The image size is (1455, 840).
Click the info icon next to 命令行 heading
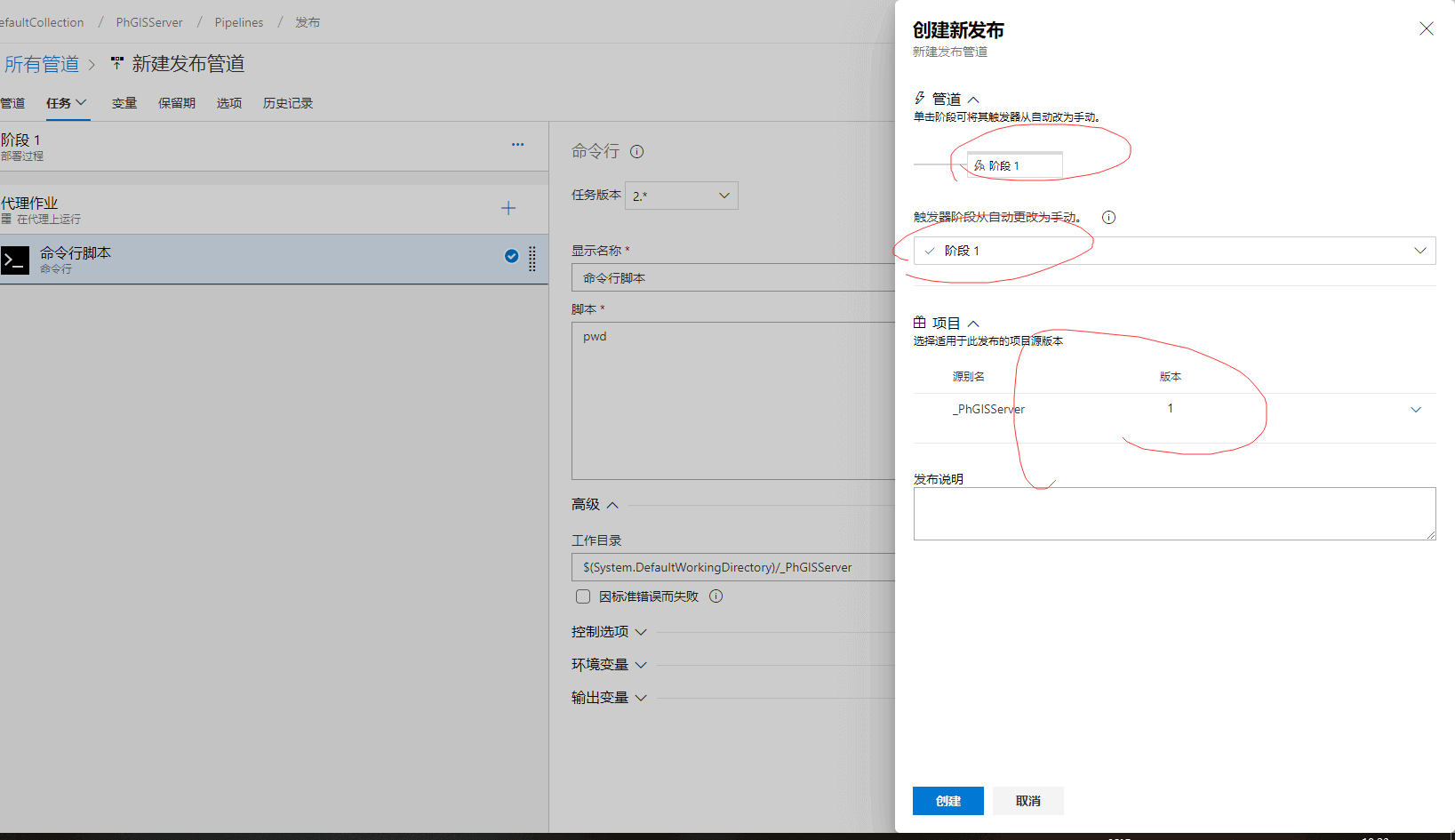636,151
